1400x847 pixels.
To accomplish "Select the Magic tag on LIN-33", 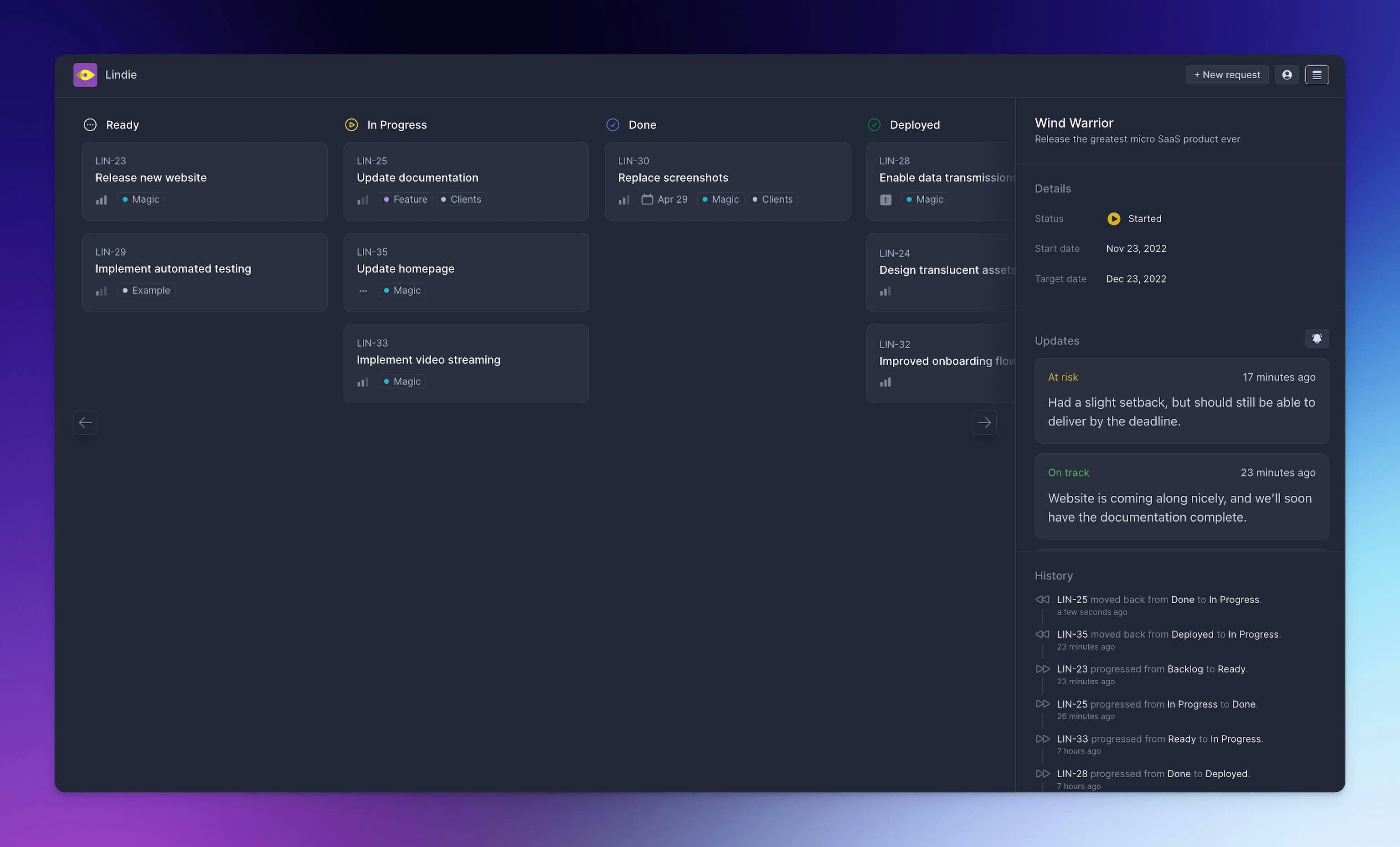I will (x=401, y=381).
